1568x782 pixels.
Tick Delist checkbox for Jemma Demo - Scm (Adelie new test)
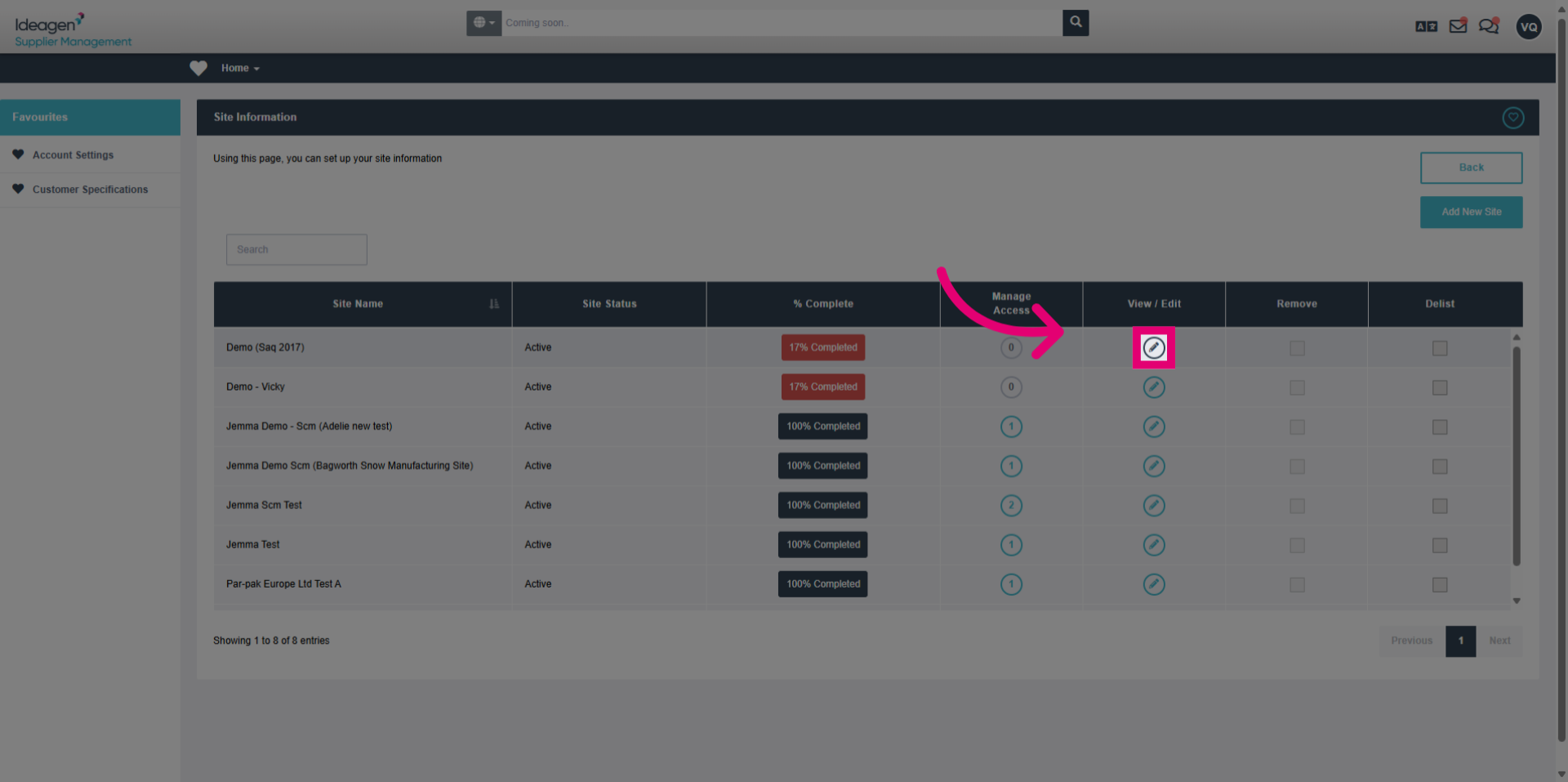coord(1440,427)
